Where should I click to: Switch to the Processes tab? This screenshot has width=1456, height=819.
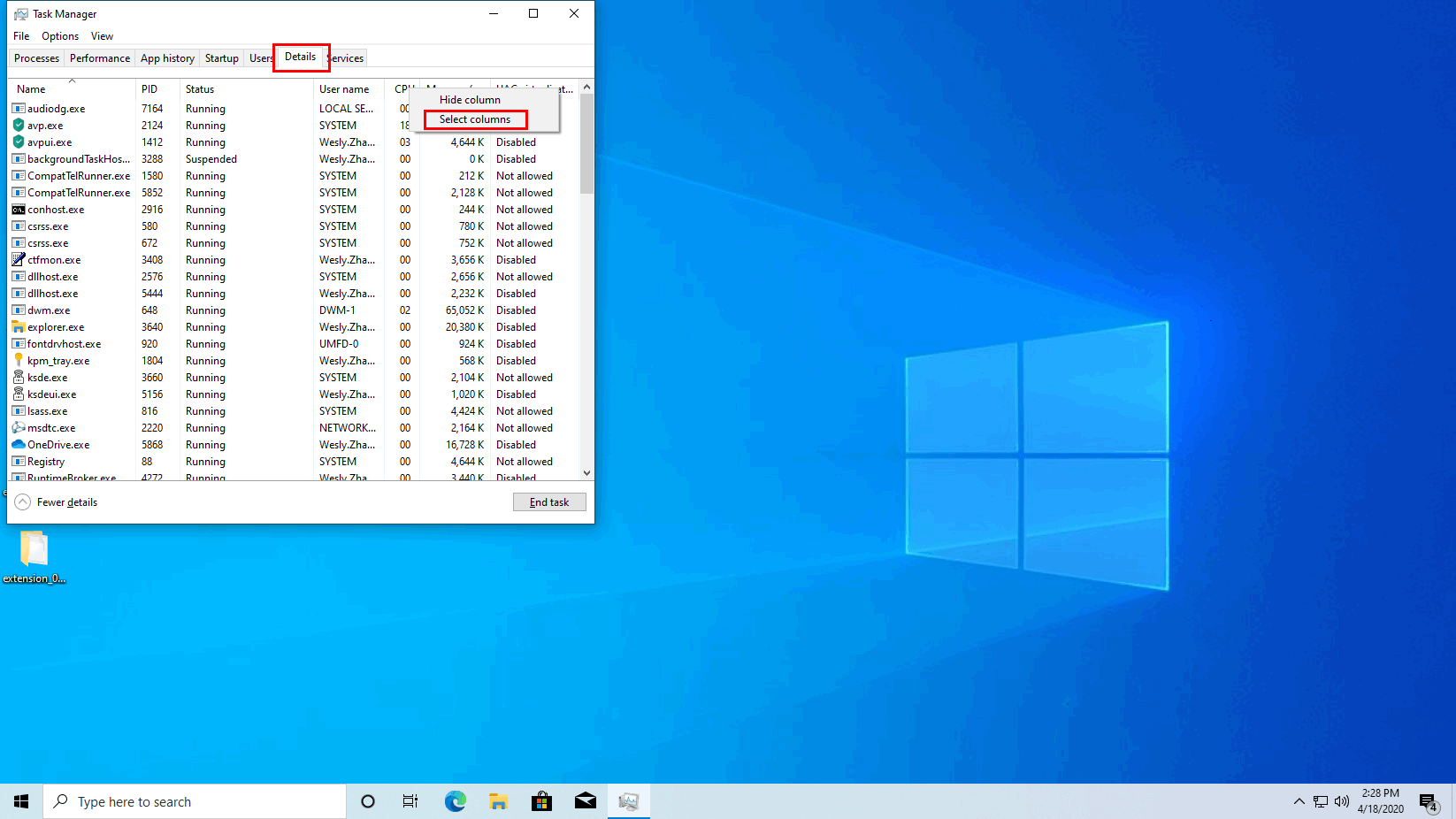36,58
